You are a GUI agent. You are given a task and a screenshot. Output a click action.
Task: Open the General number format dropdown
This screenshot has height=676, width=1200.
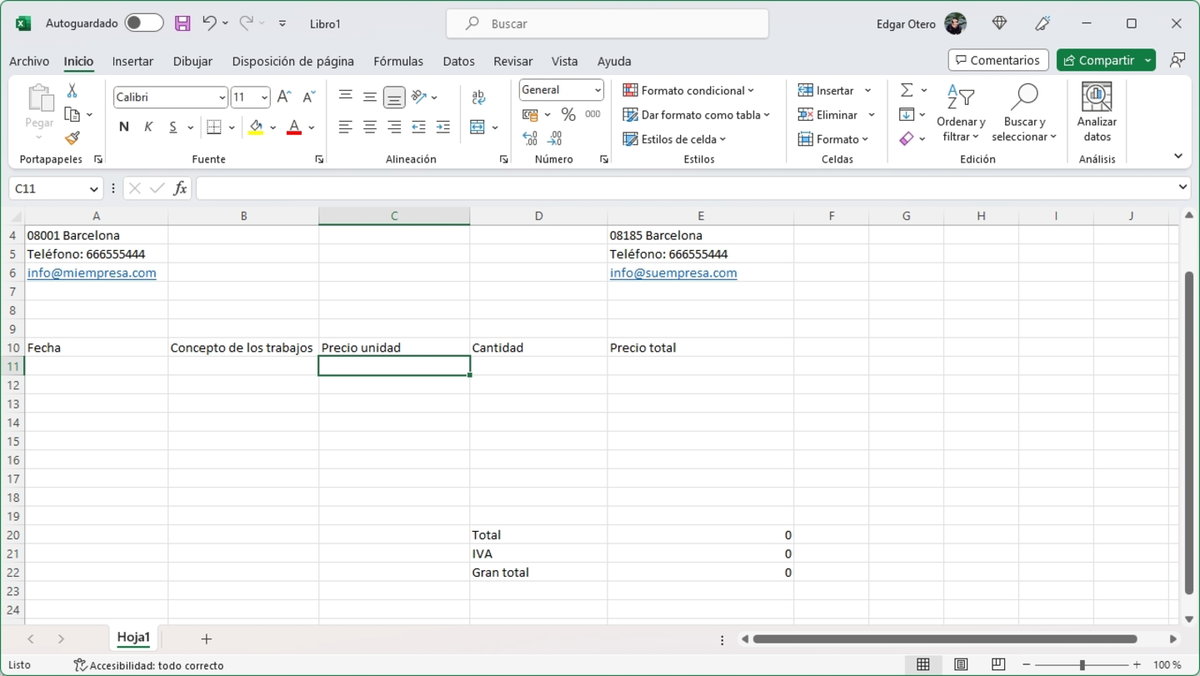tap(598, 90)
